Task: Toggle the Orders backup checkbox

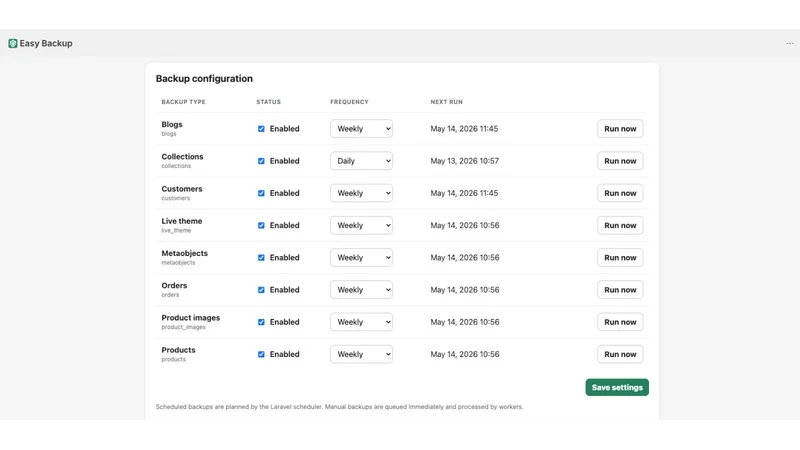Action: coord(261,290)
